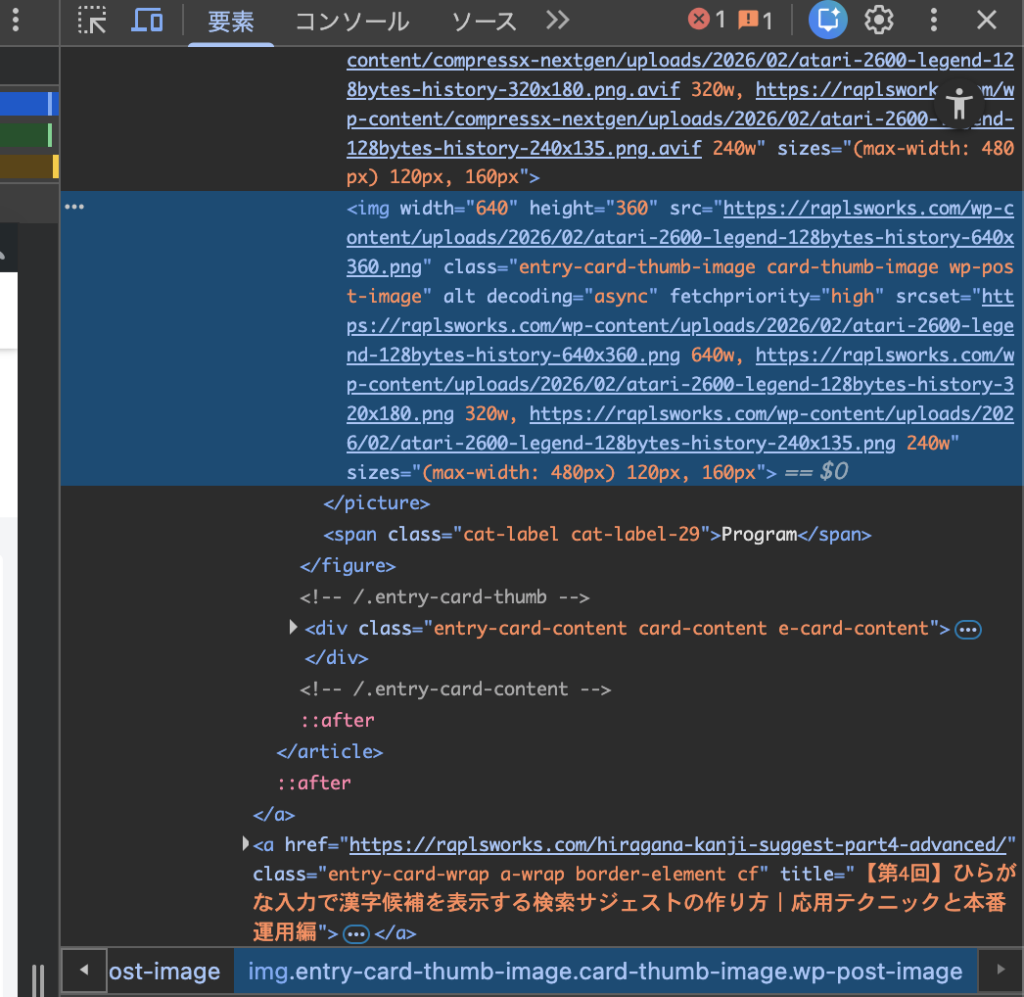
Task: Click the three-dot actions on selected node
Action: (74, 208)
